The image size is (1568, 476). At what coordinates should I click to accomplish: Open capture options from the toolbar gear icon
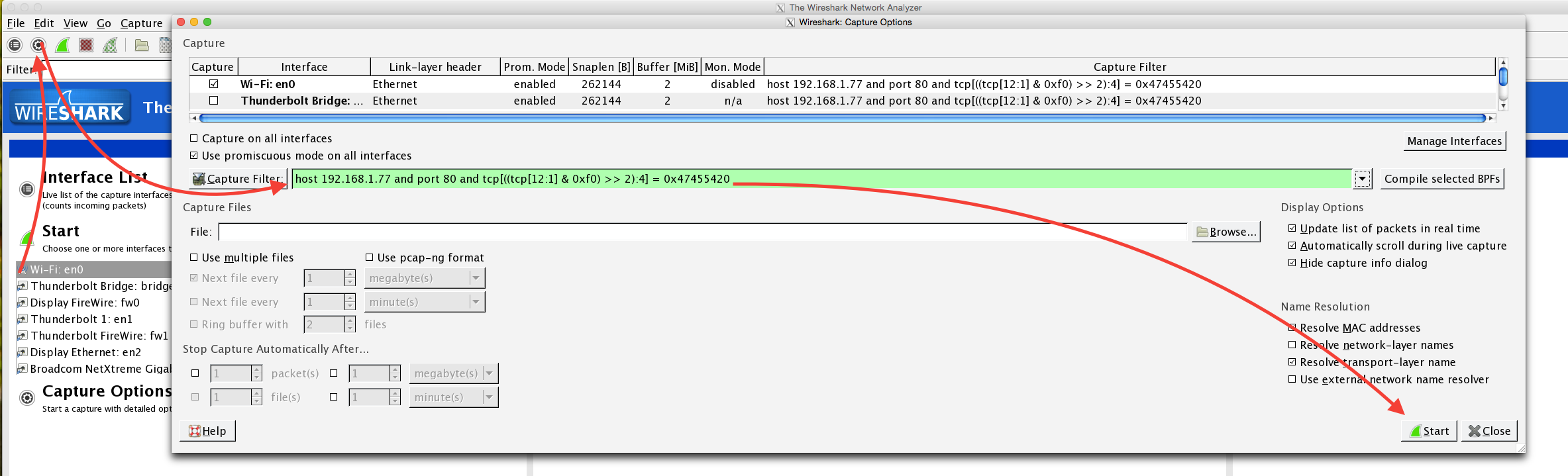38,45
